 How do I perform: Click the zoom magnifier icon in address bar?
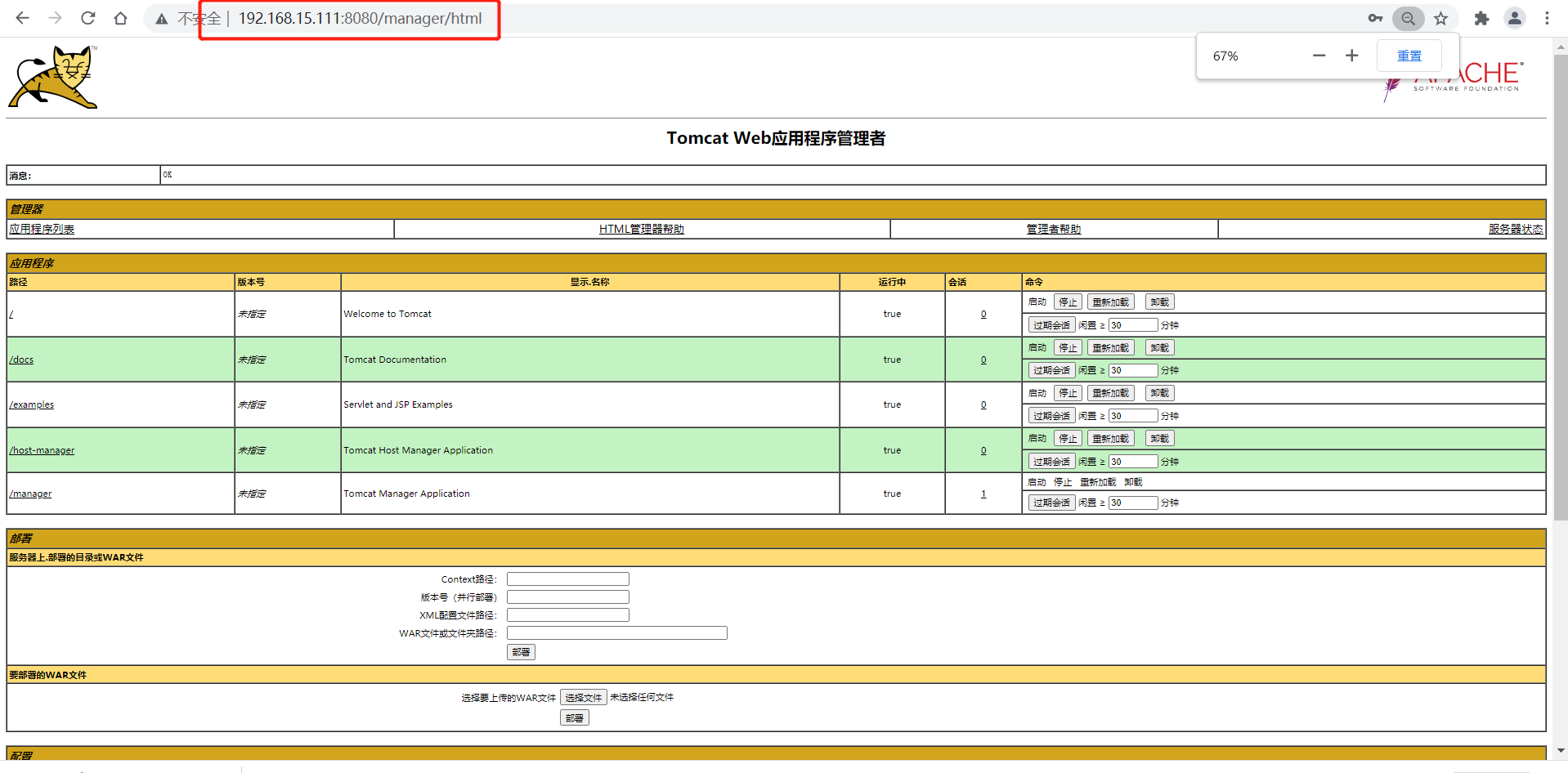(x=1408, y=18)
